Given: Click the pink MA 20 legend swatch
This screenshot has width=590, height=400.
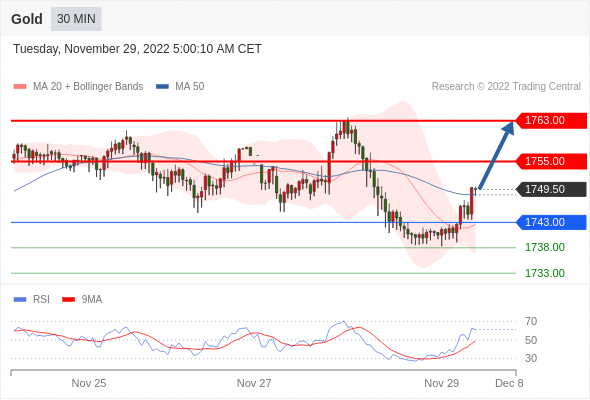Looking at the screenshot, I should tap(20, 87).
